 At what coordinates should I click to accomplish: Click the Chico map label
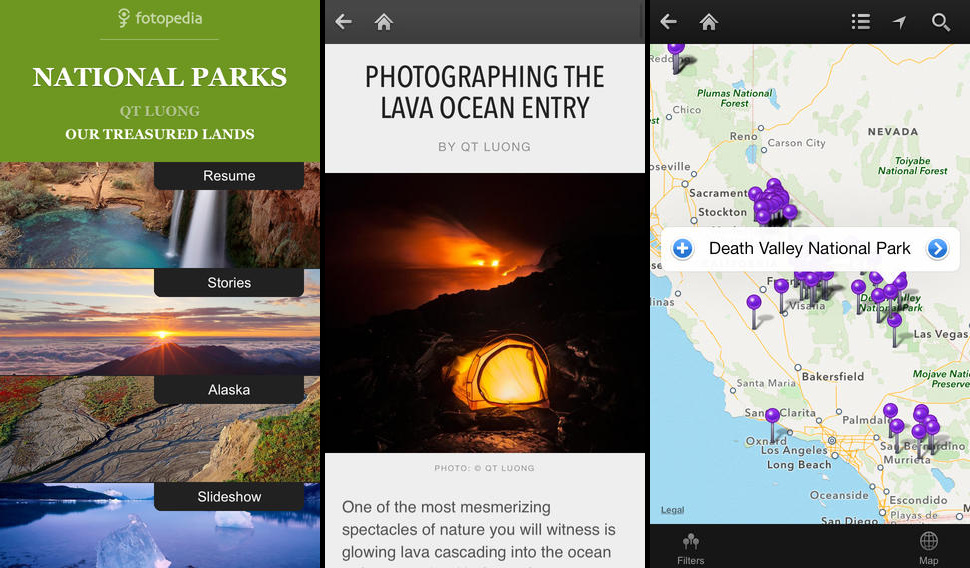[687, 110]
